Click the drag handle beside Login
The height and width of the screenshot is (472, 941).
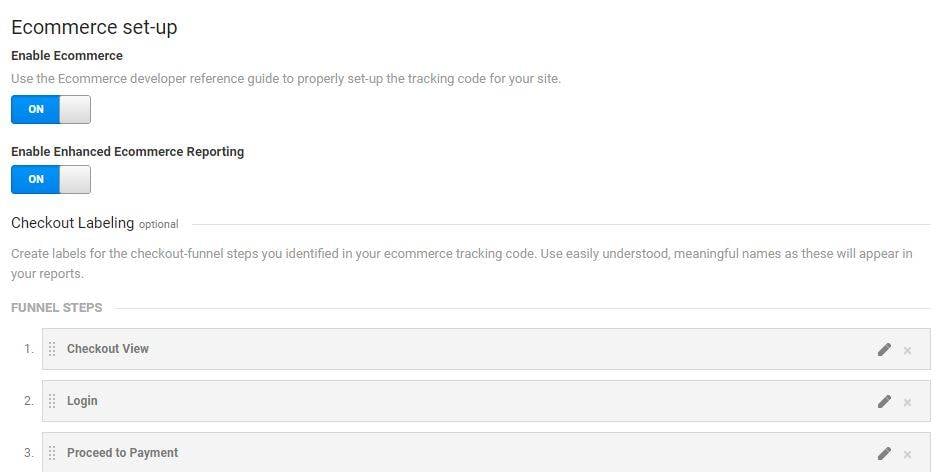tap(52, 401)
